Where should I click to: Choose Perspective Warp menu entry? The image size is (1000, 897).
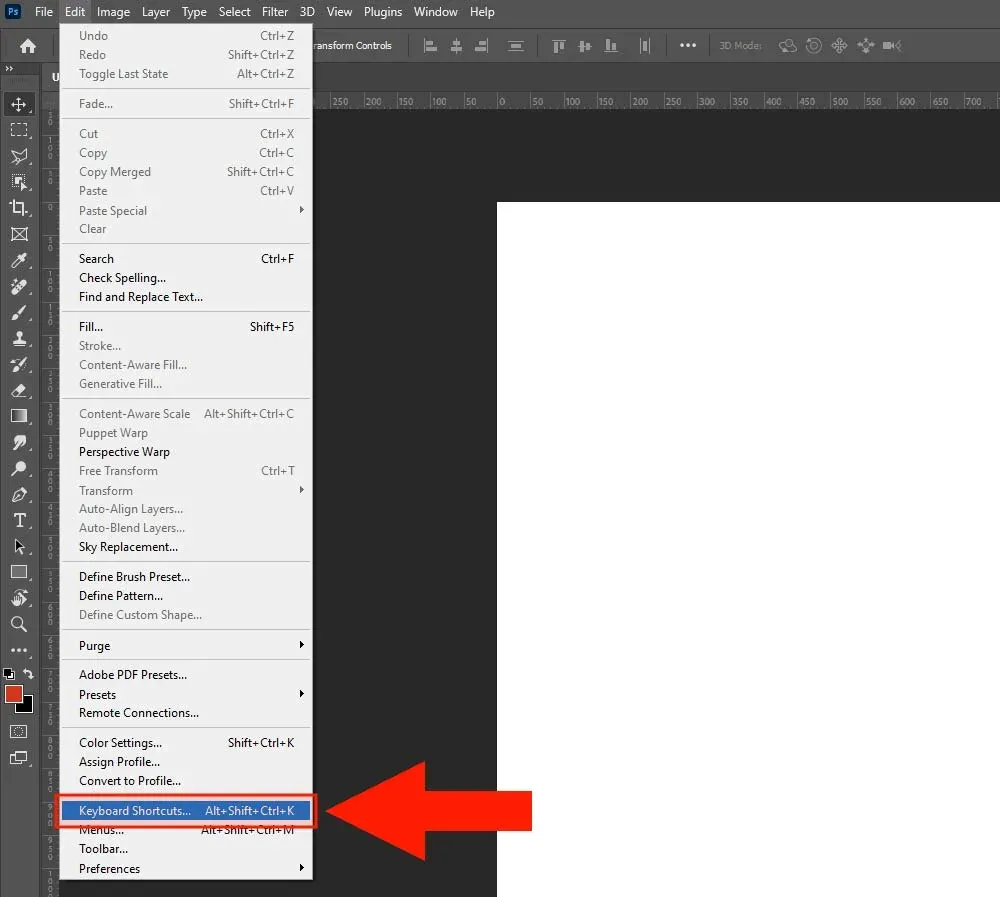(186, 452)
